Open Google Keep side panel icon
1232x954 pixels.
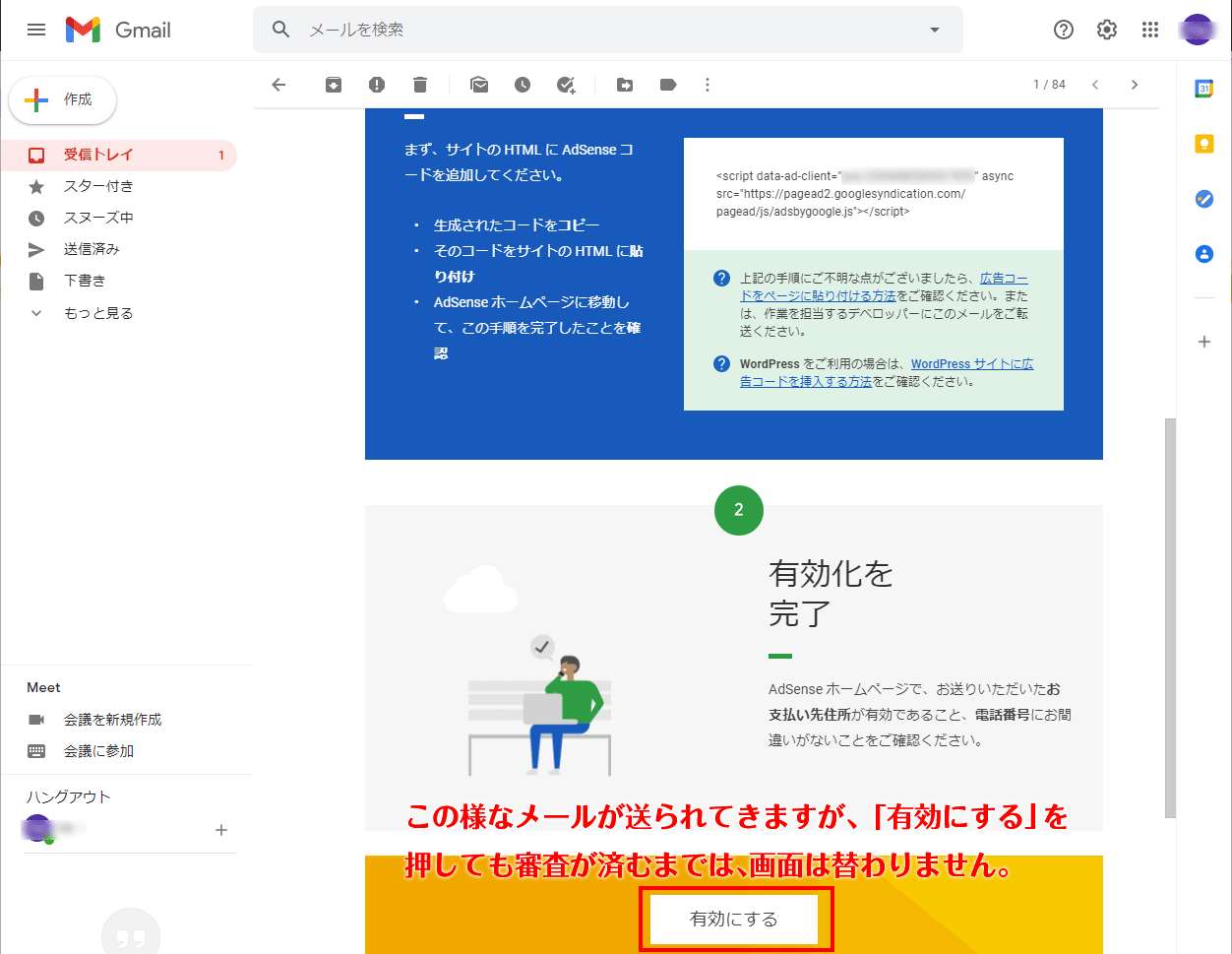pos(1203,144)
